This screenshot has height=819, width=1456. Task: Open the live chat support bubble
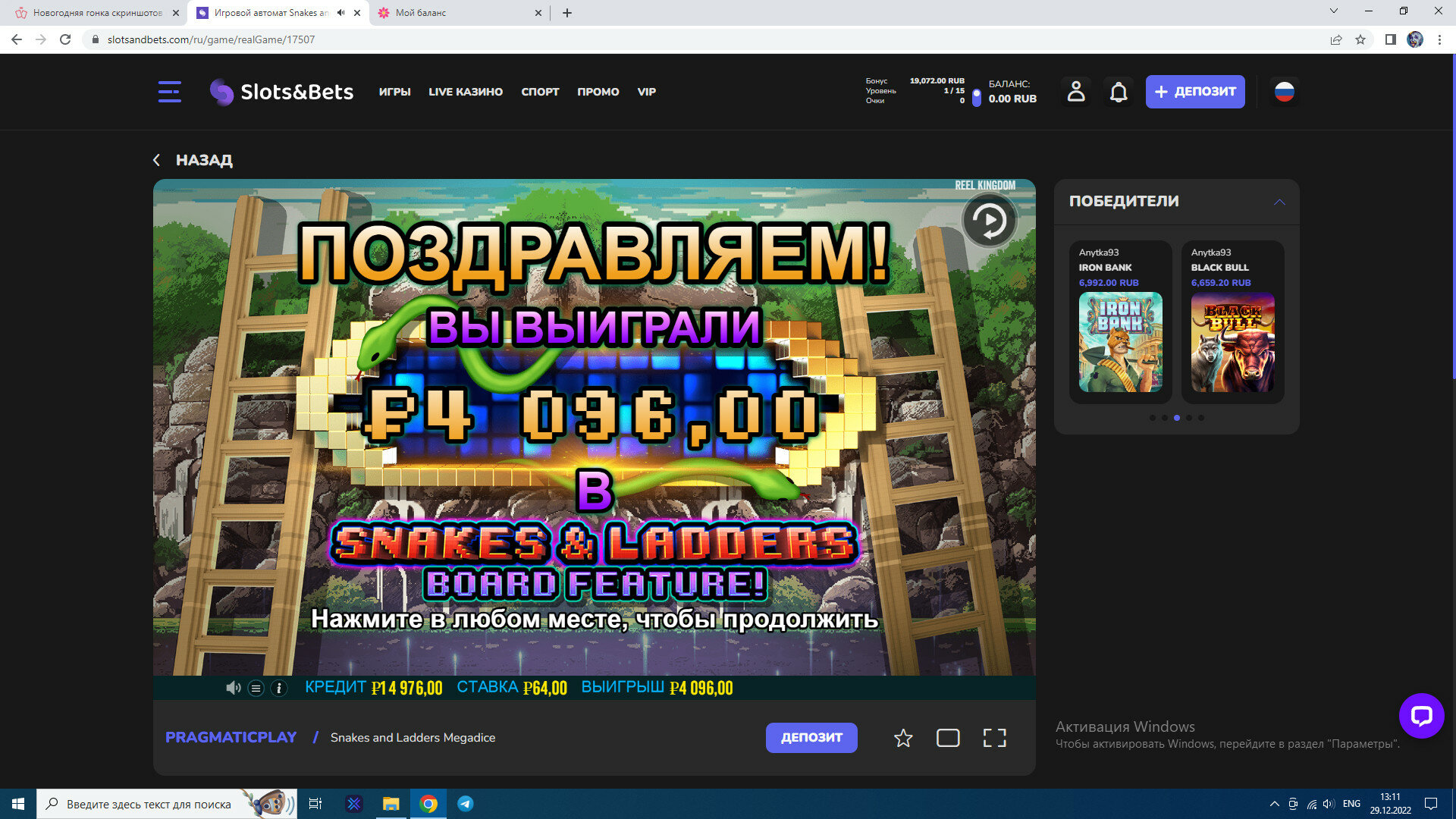click(x=1421, y=715)
